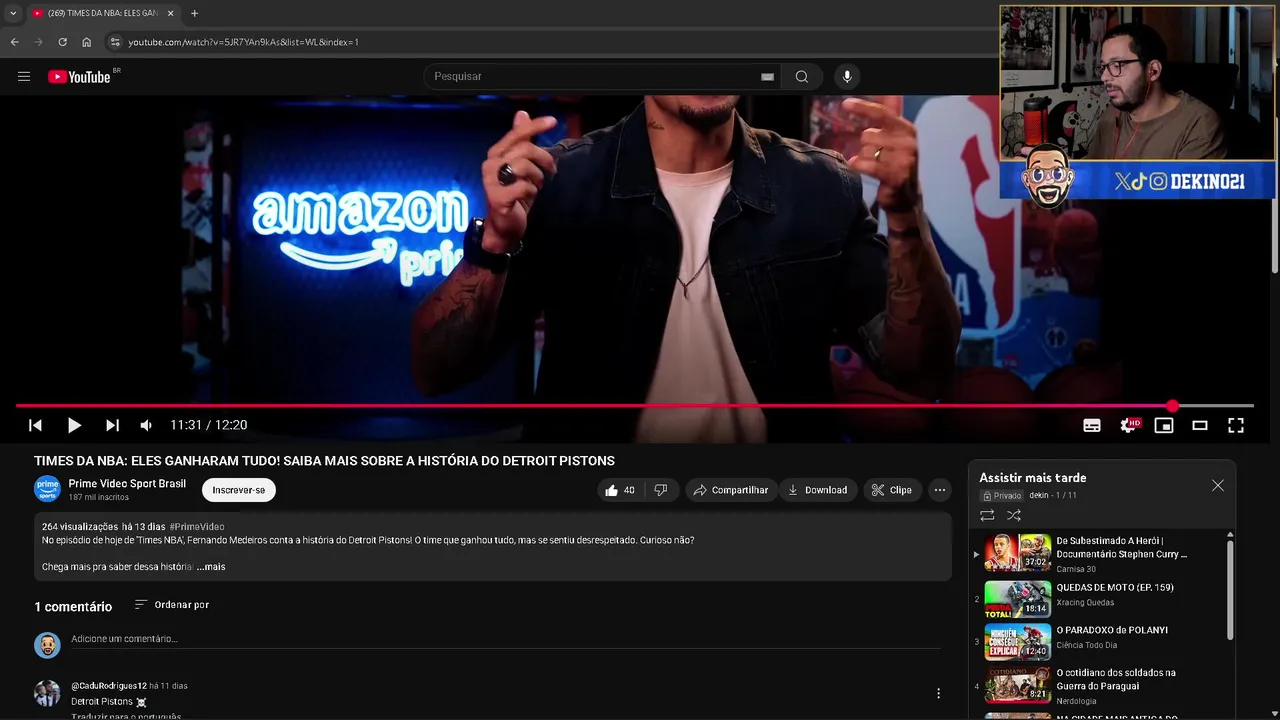Open a new browser tab
1280x720 pixels.
pos(194,13)
